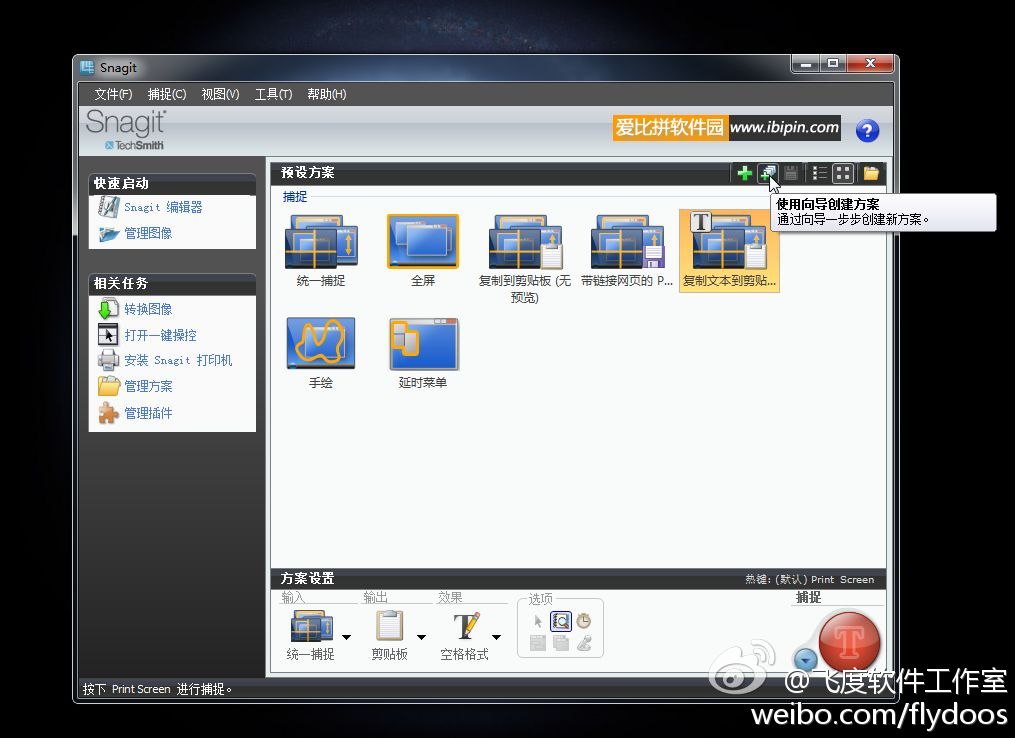Expand the output 剪贴板 dropdown arrow
The height and width of the screenshot is (738, 1015).
pos(421,638)
